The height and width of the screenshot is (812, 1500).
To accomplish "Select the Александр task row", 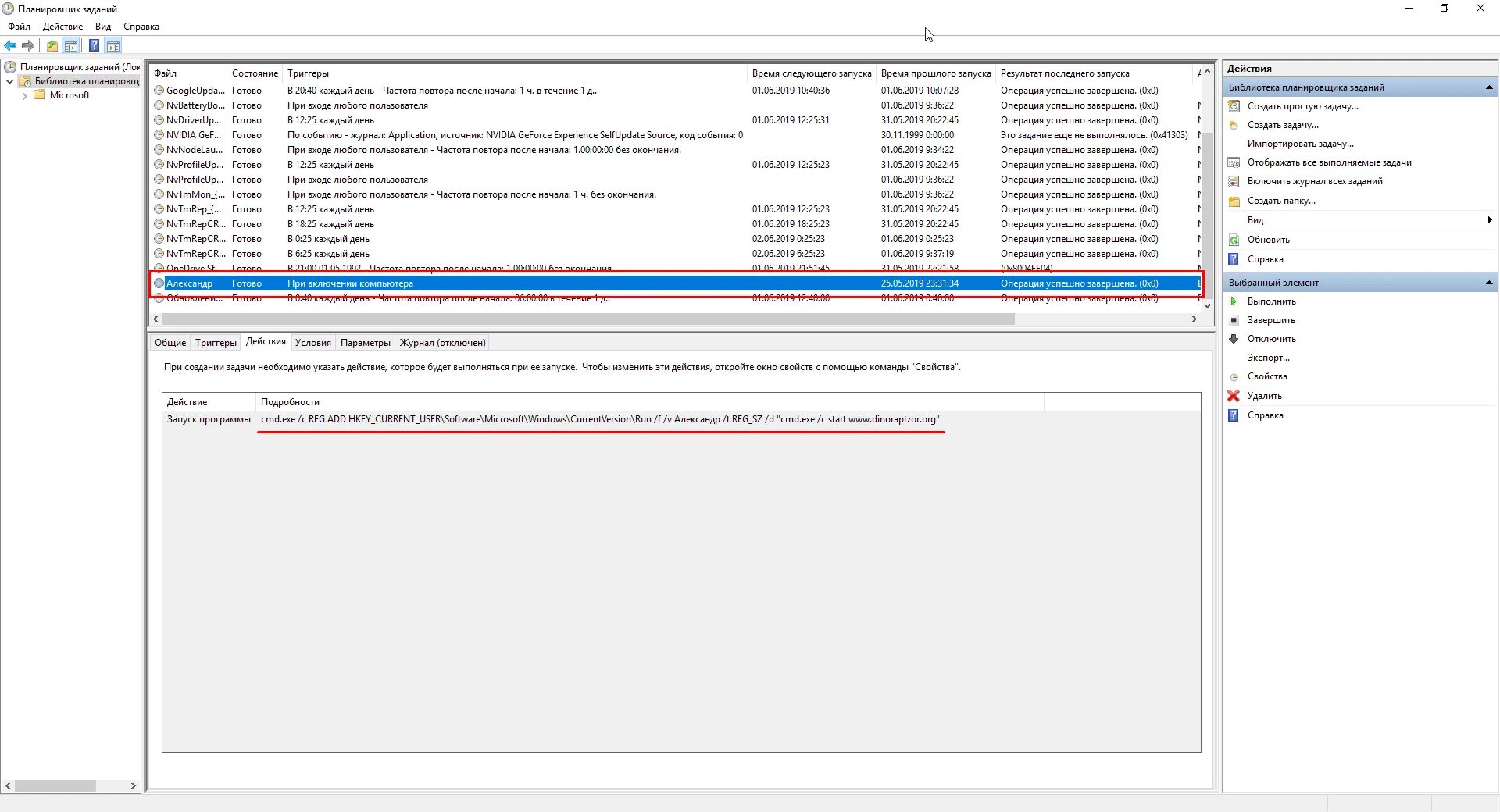I will pos(676,283).
